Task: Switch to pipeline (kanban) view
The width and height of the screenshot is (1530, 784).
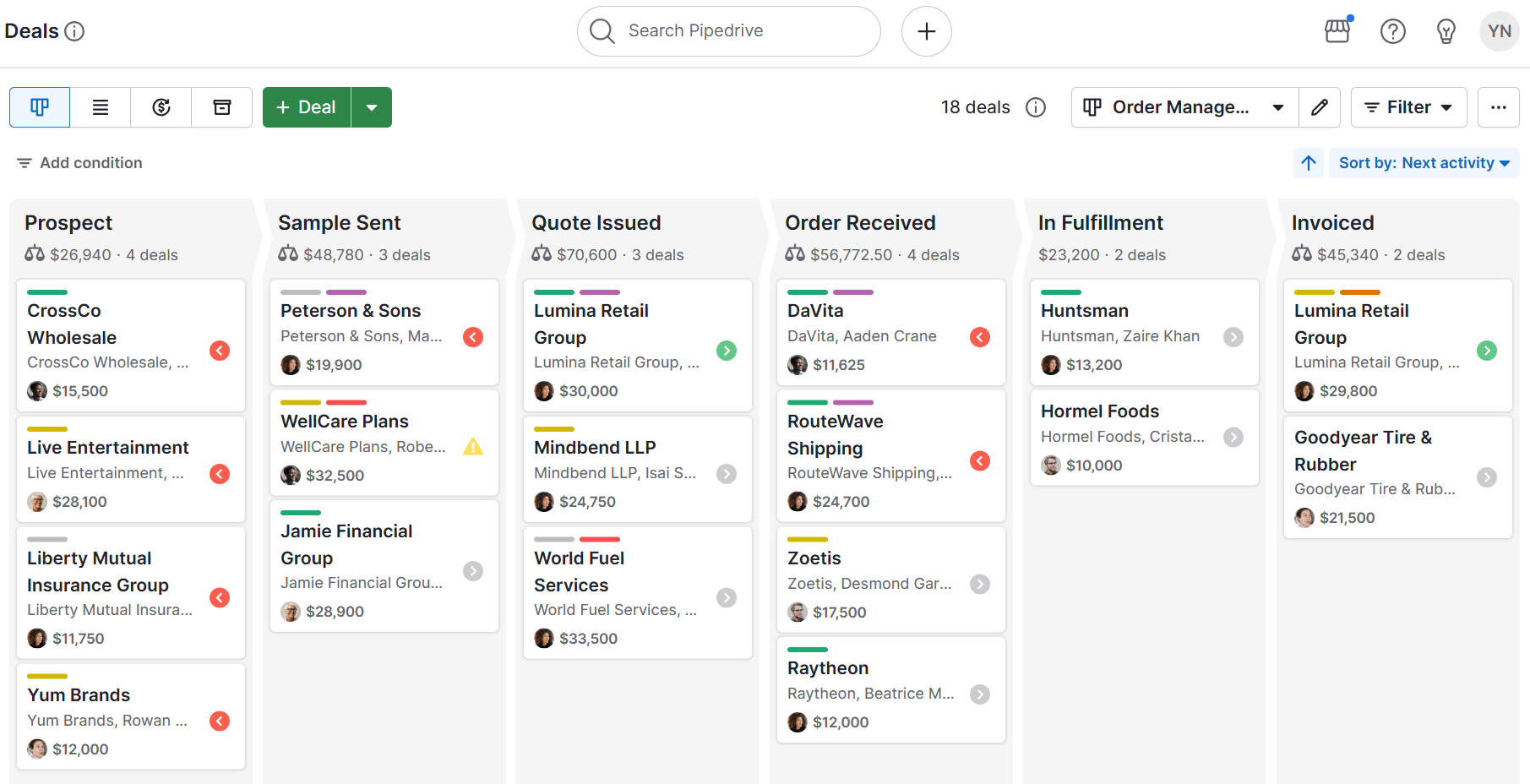Action: 40,107
